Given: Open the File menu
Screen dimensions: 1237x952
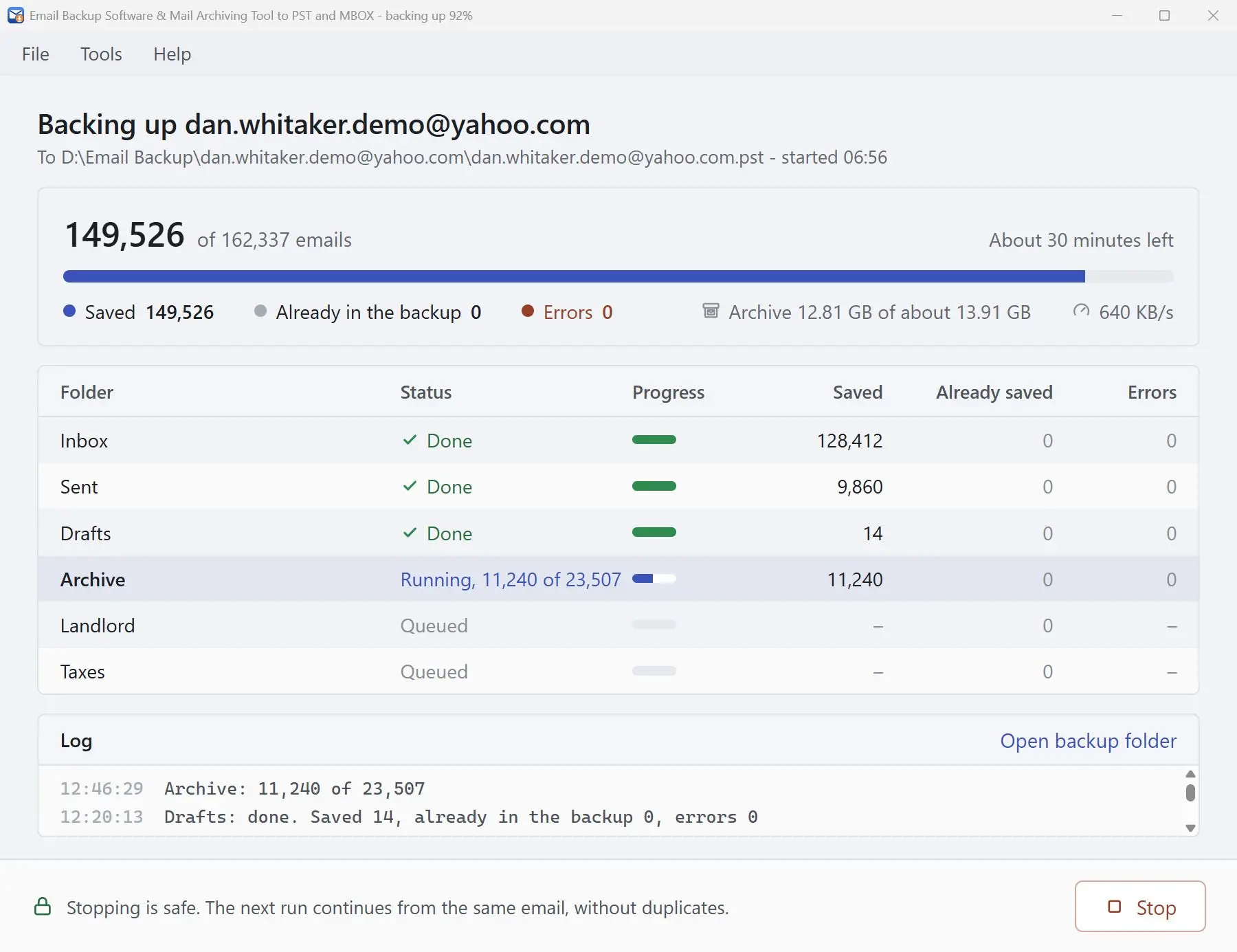Looking at the screenshot, I should coord(36,54).
